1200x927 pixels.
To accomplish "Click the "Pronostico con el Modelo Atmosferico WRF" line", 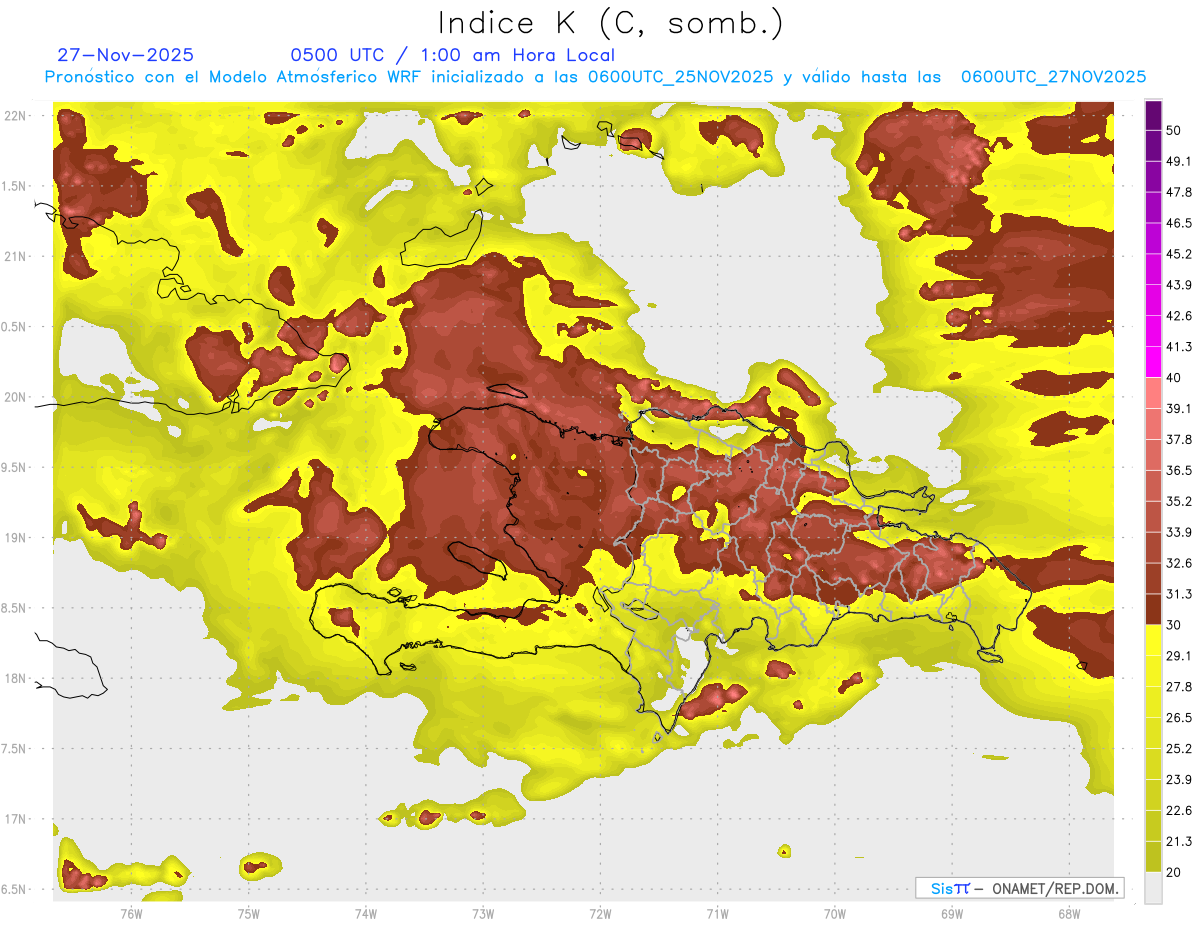I will coord(595,77).
